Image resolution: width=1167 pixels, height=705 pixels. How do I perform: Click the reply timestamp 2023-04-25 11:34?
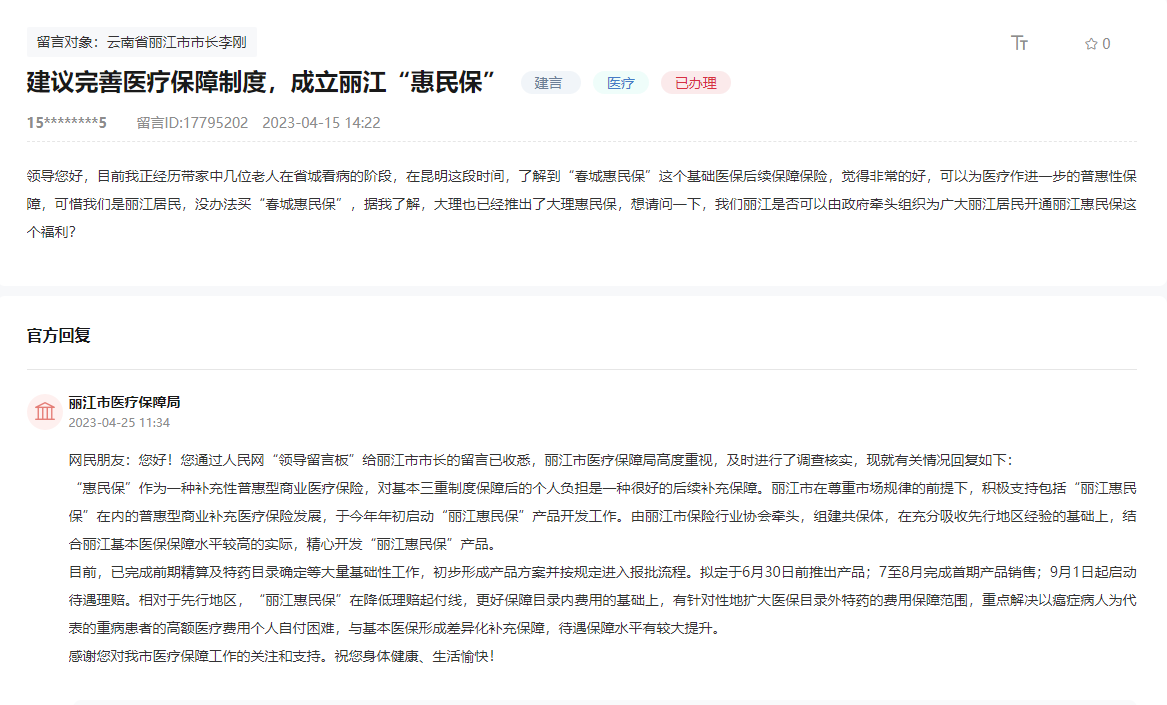point(119,422)
